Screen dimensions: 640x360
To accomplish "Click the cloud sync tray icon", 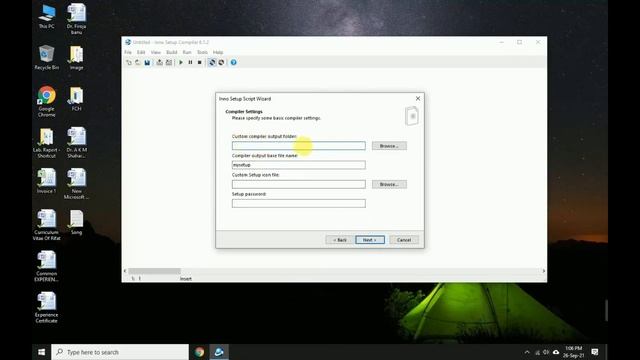I will pyautogui.click(x=556, y=352).
